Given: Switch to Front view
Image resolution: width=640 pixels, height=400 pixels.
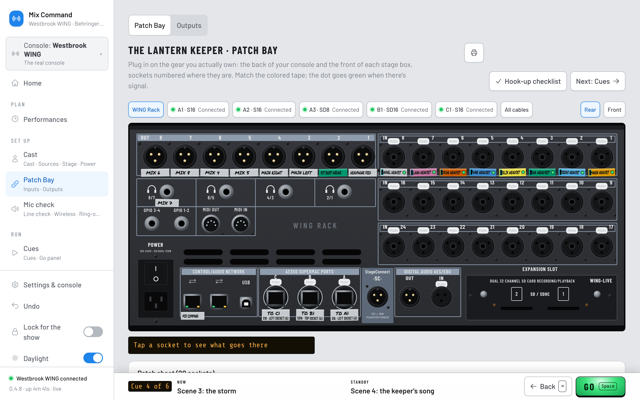Looking at the screenshot, I should [614, 109].
